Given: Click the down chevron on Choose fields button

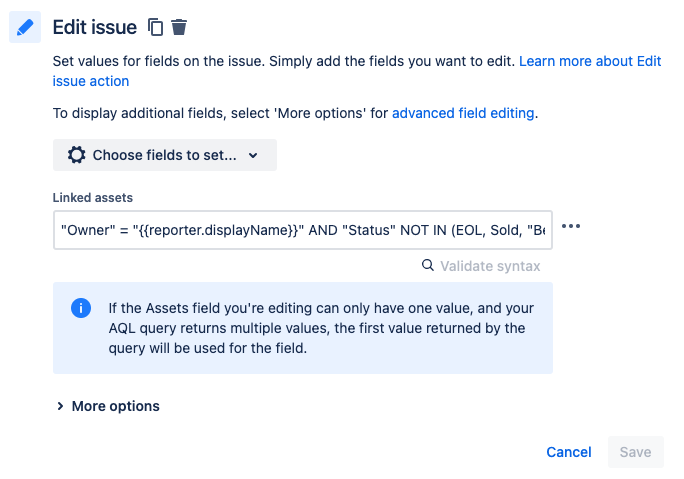Looking at the screenshot, I should (x=253, y=155).
